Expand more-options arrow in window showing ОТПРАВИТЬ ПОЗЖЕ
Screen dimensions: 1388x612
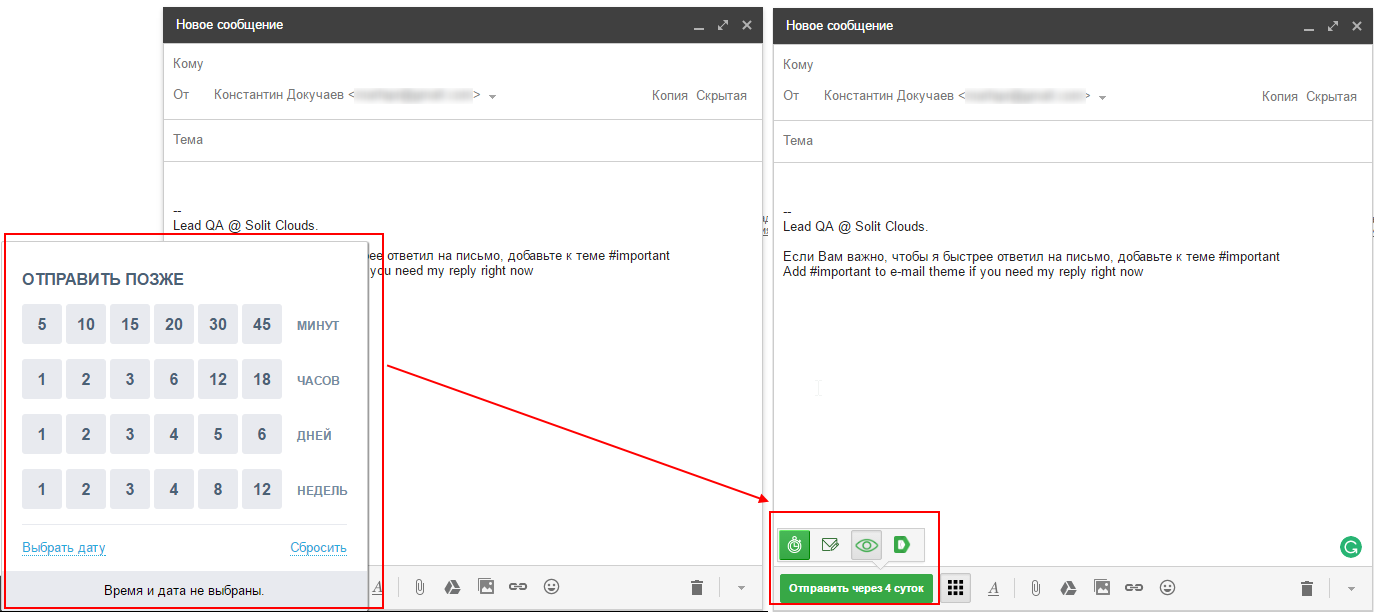point(741,587)
